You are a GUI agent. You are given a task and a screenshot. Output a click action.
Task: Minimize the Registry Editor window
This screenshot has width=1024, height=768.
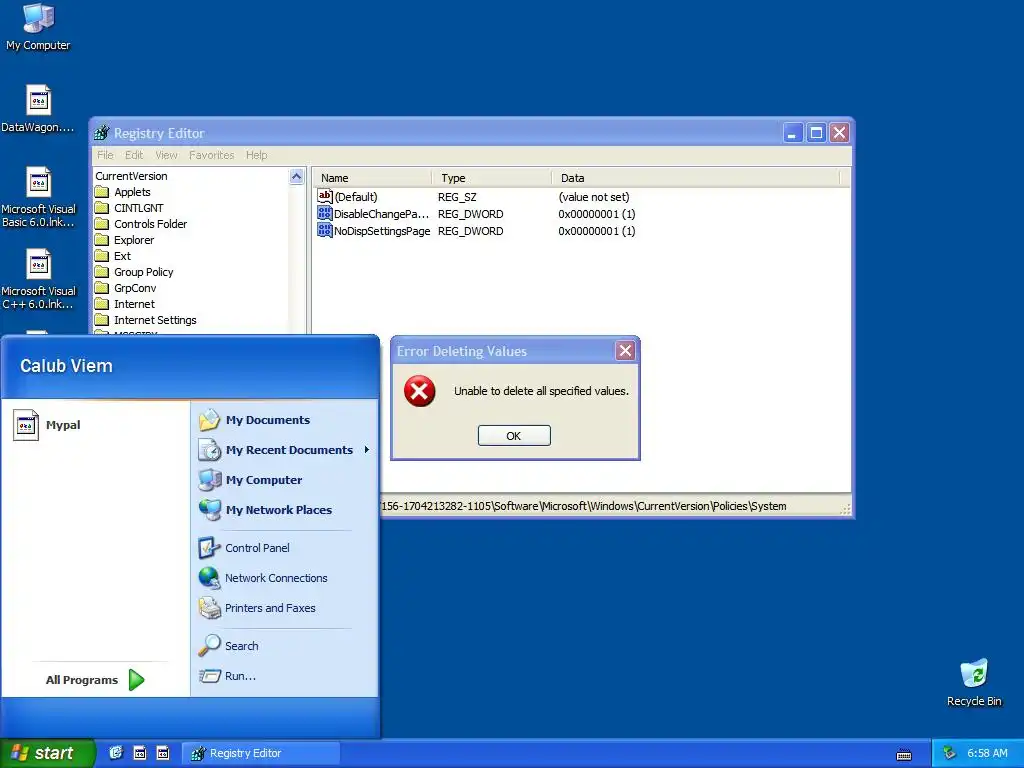793,133
